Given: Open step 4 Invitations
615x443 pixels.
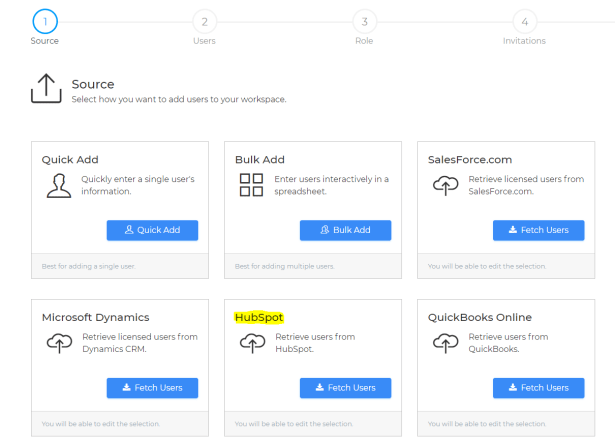Looking at the screenshot, I should point(524,20).
